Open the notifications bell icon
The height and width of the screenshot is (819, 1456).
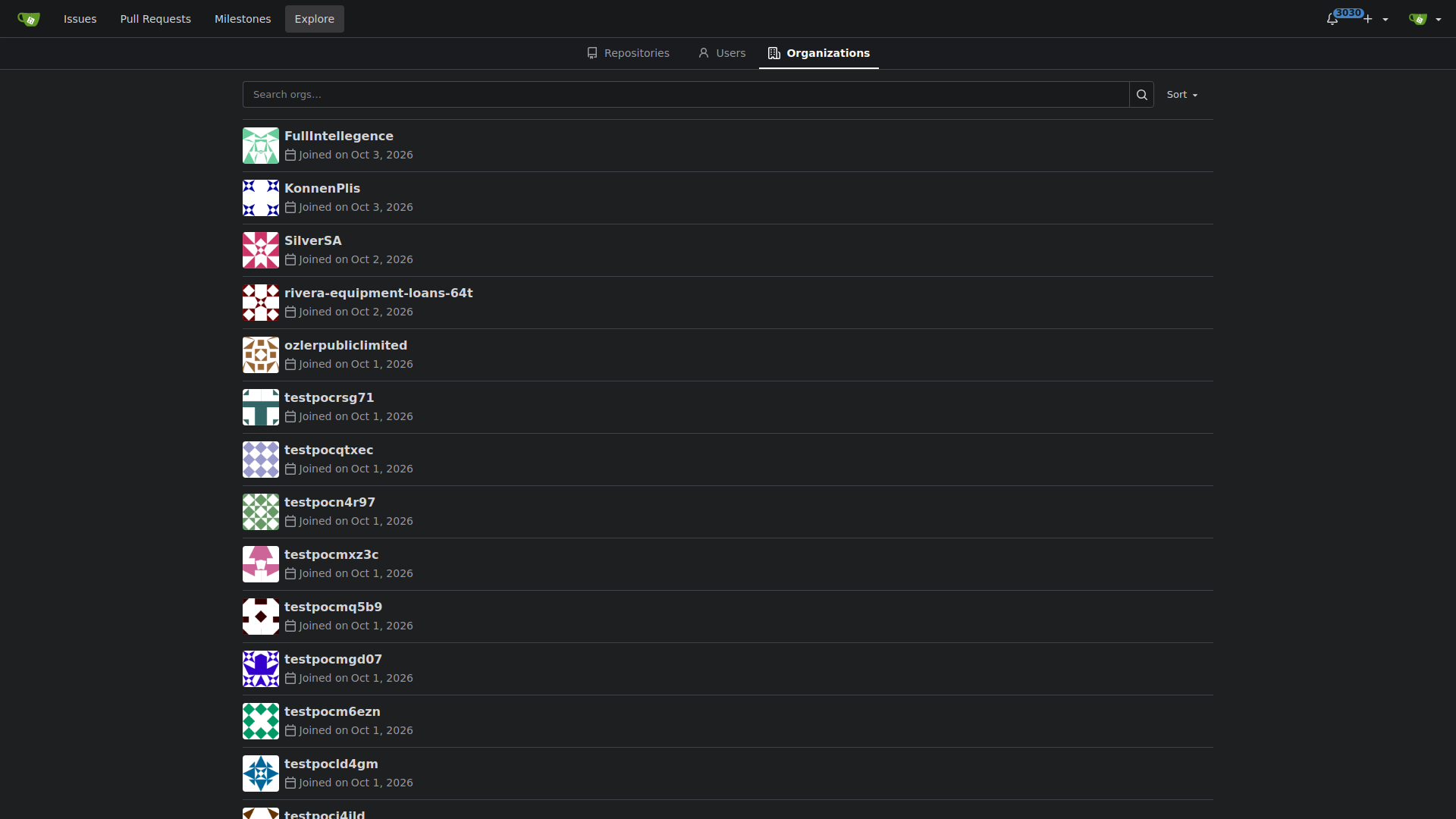tap(1332, 19)
